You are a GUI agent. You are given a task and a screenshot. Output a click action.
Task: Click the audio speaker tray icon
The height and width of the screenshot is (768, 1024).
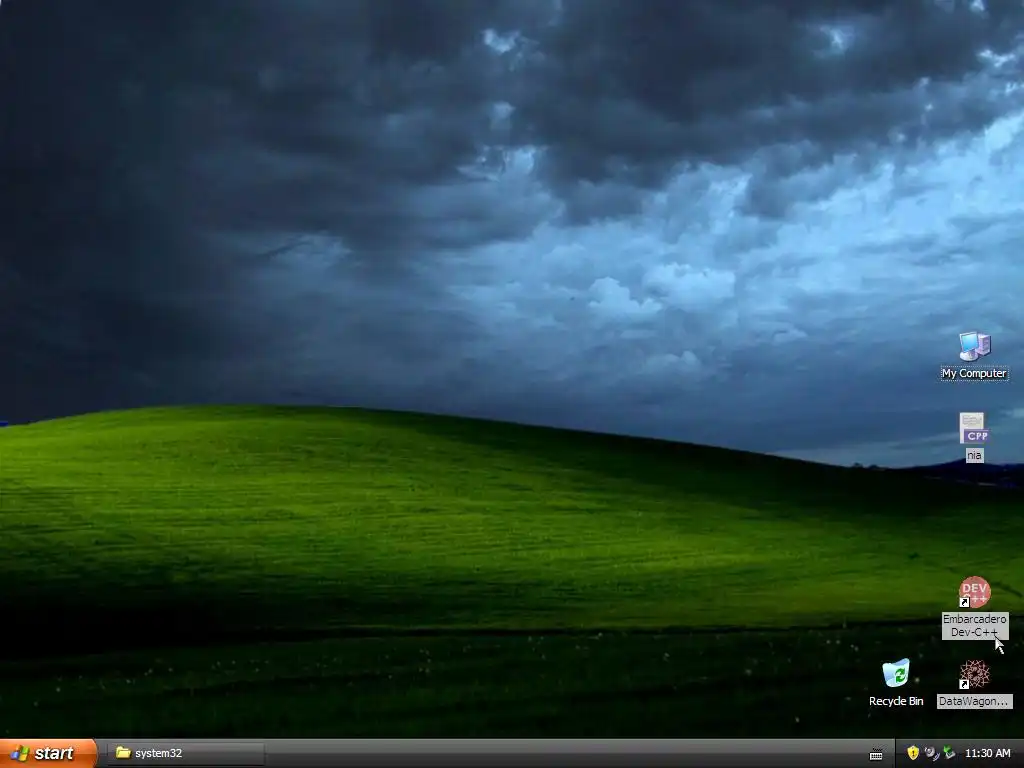click(931, 753)
